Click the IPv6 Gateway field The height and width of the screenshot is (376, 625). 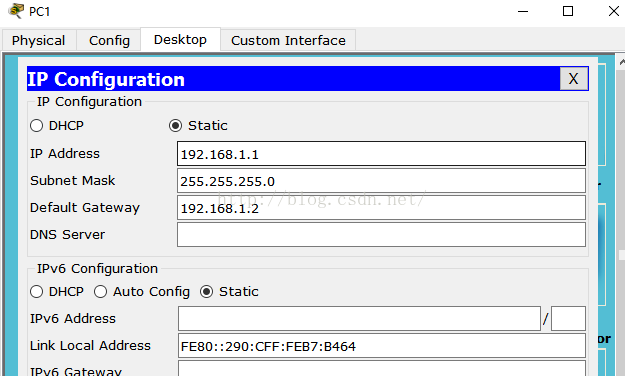click(x=381, y=368)
